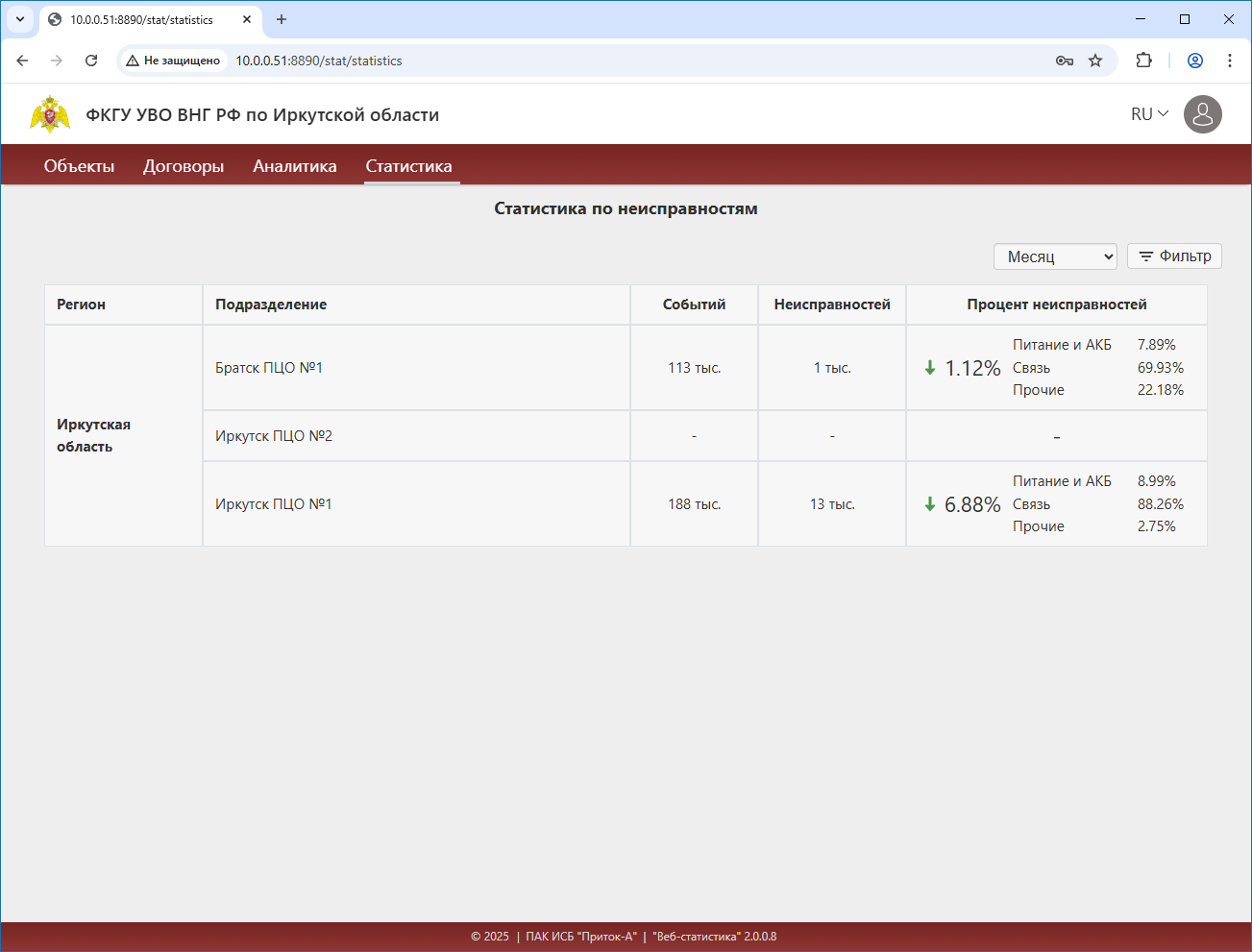Open a new browser tab
Viewport: 1252px width, 952px height.
pyautogui.click(x=282, y=19)
